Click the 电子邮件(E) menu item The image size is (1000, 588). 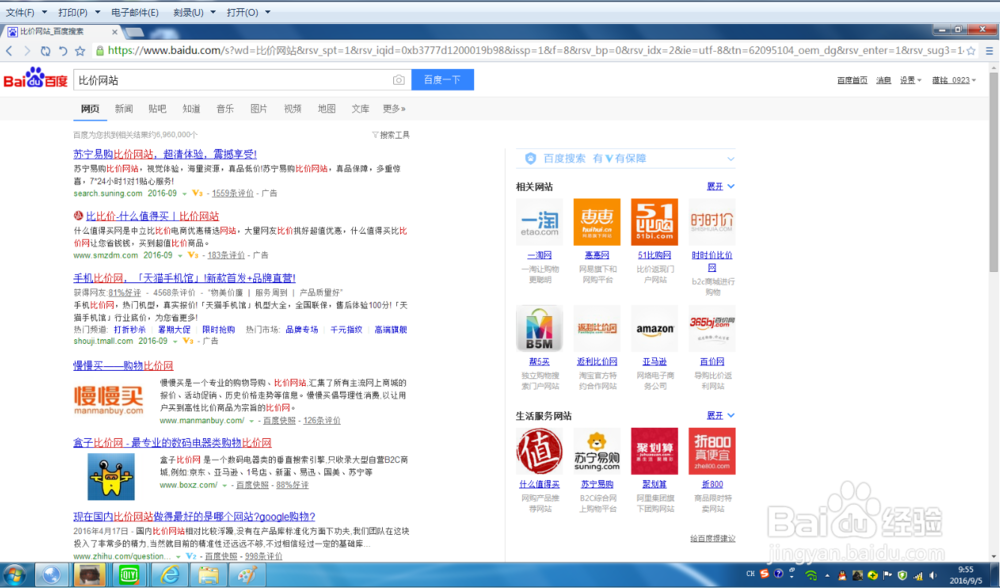click(x=135, y=12)
